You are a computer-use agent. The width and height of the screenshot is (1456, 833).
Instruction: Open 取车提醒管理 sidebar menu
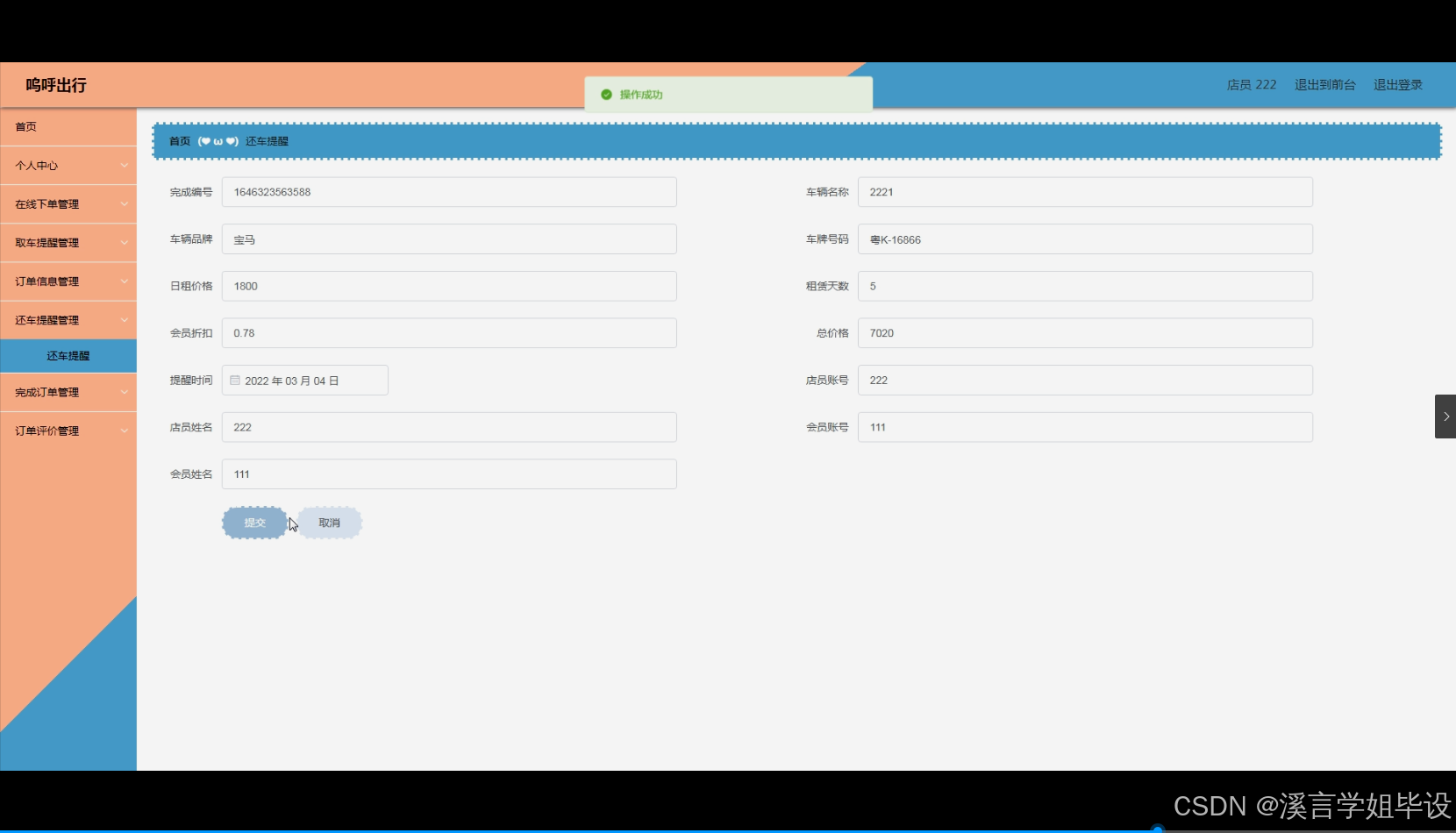(x=68, y=243)
